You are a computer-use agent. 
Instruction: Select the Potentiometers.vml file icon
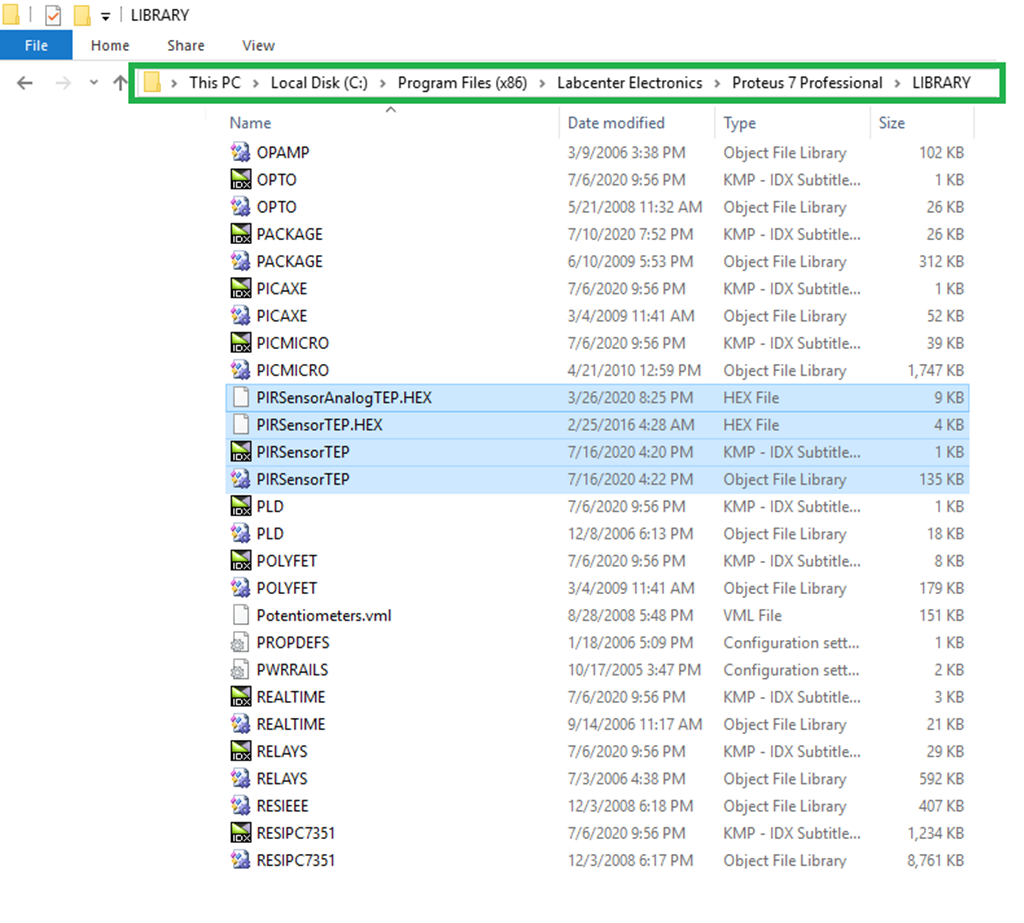coord(240,616)
